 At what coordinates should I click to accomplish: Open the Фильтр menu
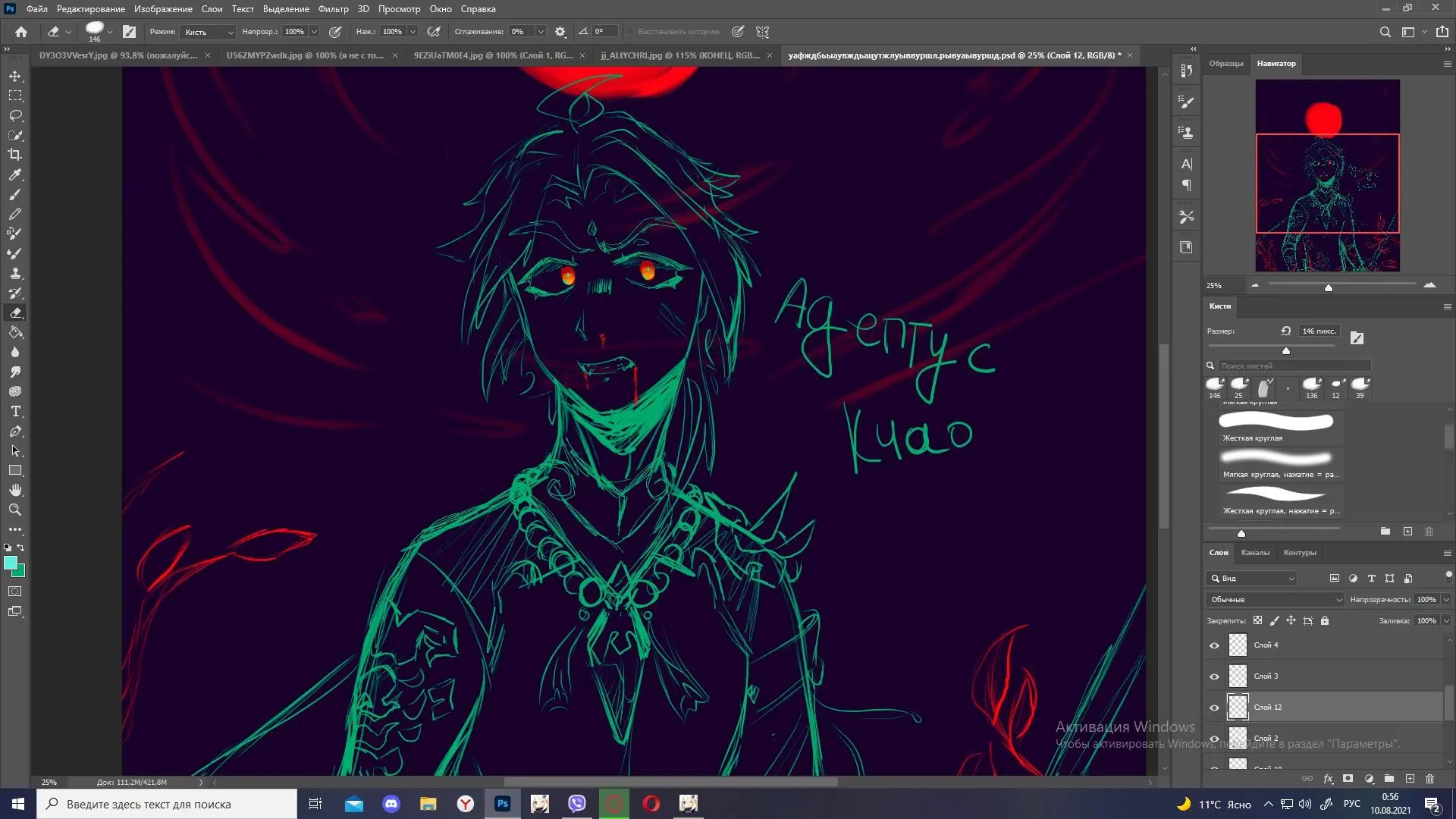[333, 9]
